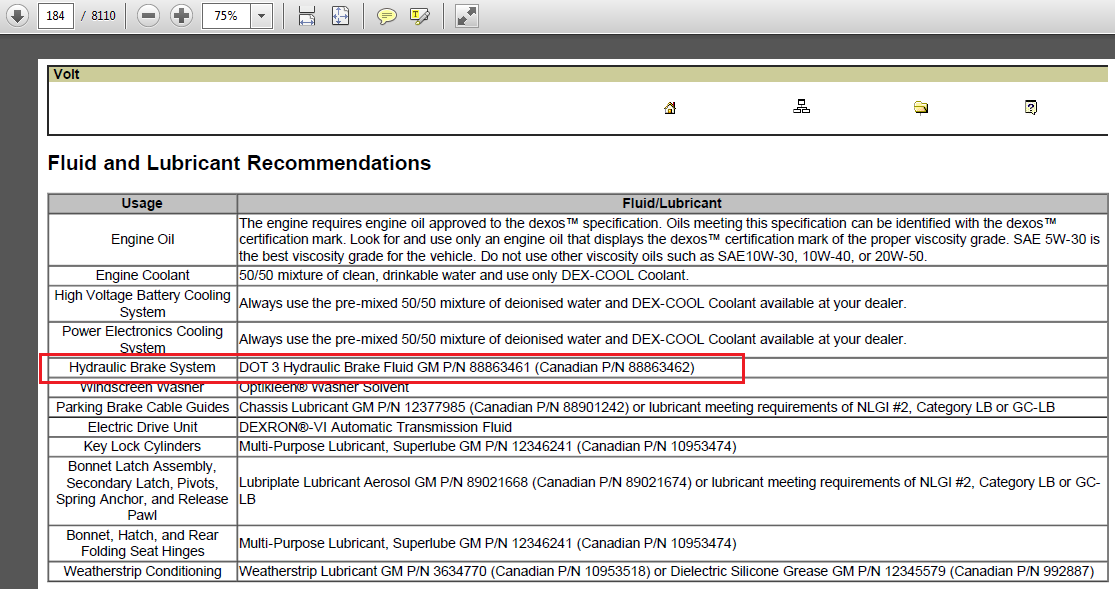1115x589 pixels.
Task: Click the yellow folder icon in the header
Action: click(921, 108)
